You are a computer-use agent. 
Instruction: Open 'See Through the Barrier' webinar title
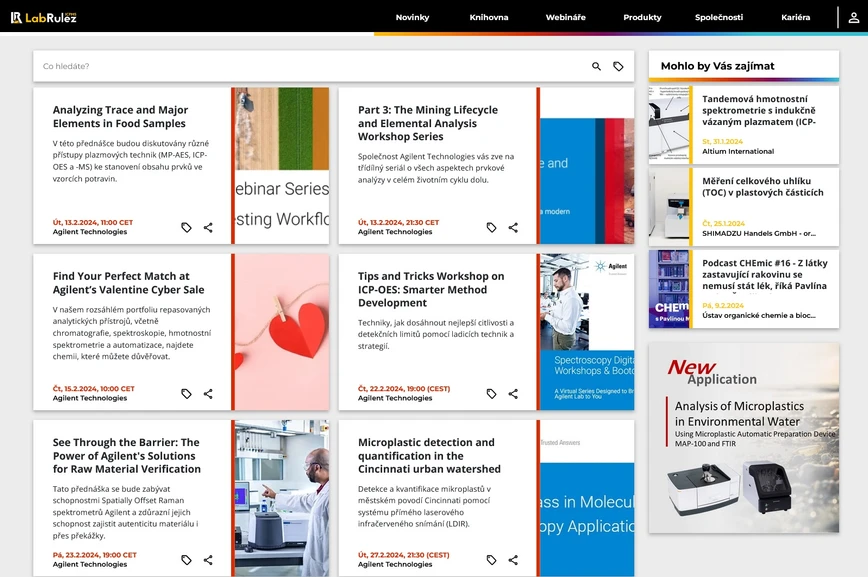(127, 455)
